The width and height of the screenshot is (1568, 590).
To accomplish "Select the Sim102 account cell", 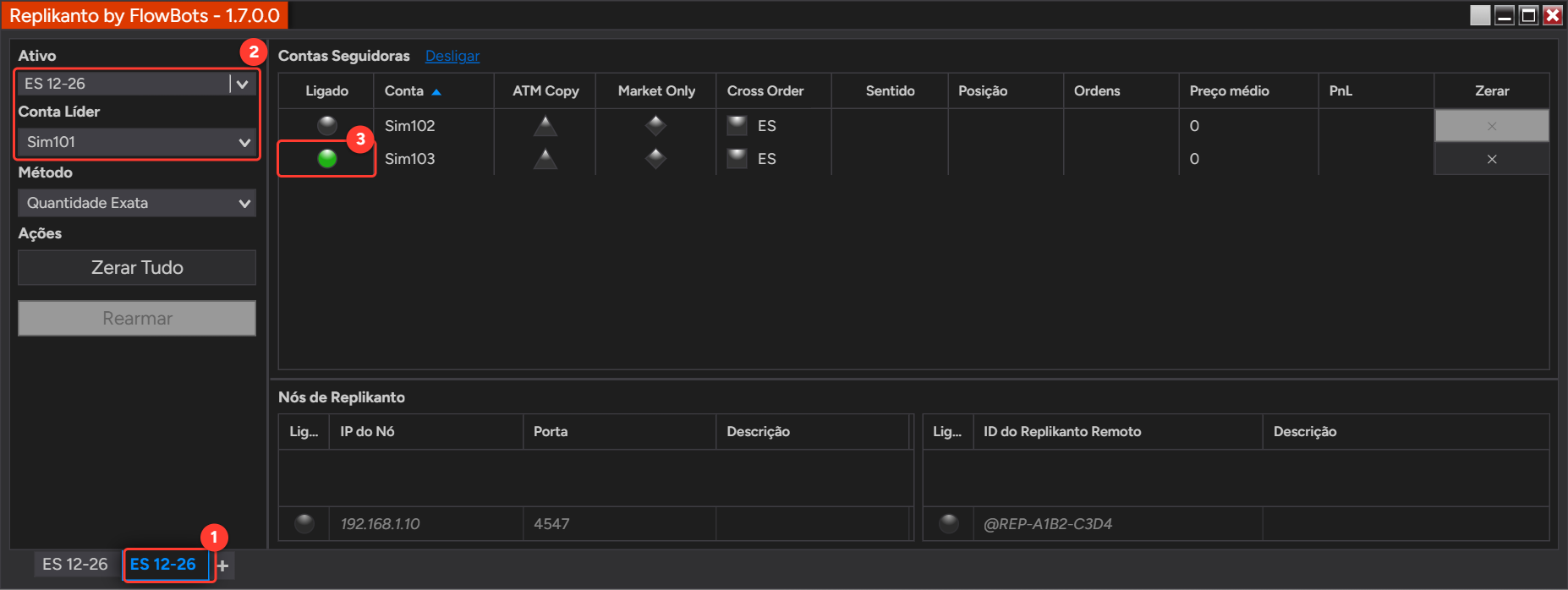I will click(434, 126).
